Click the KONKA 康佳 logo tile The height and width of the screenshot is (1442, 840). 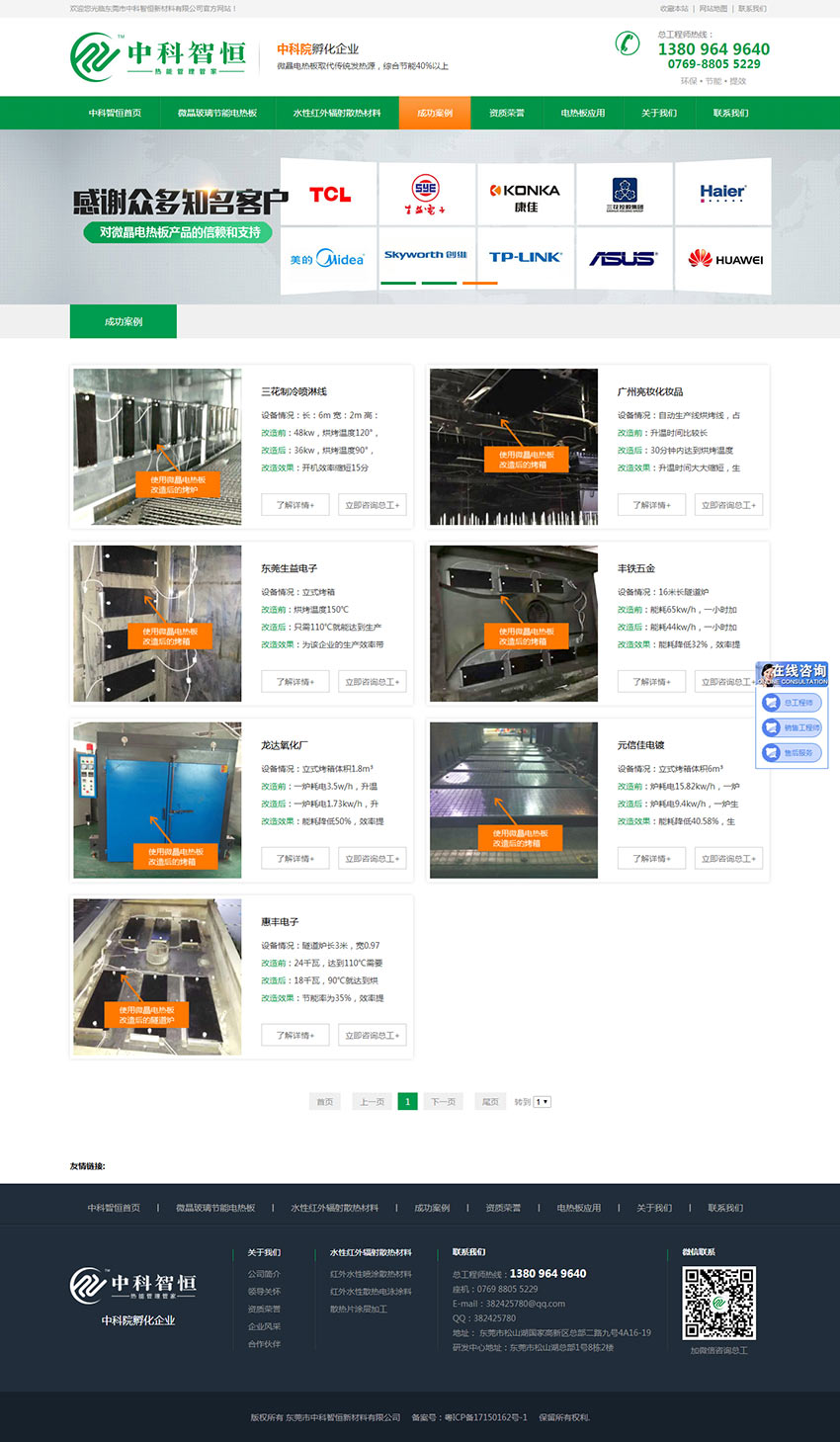click(525, 195)
